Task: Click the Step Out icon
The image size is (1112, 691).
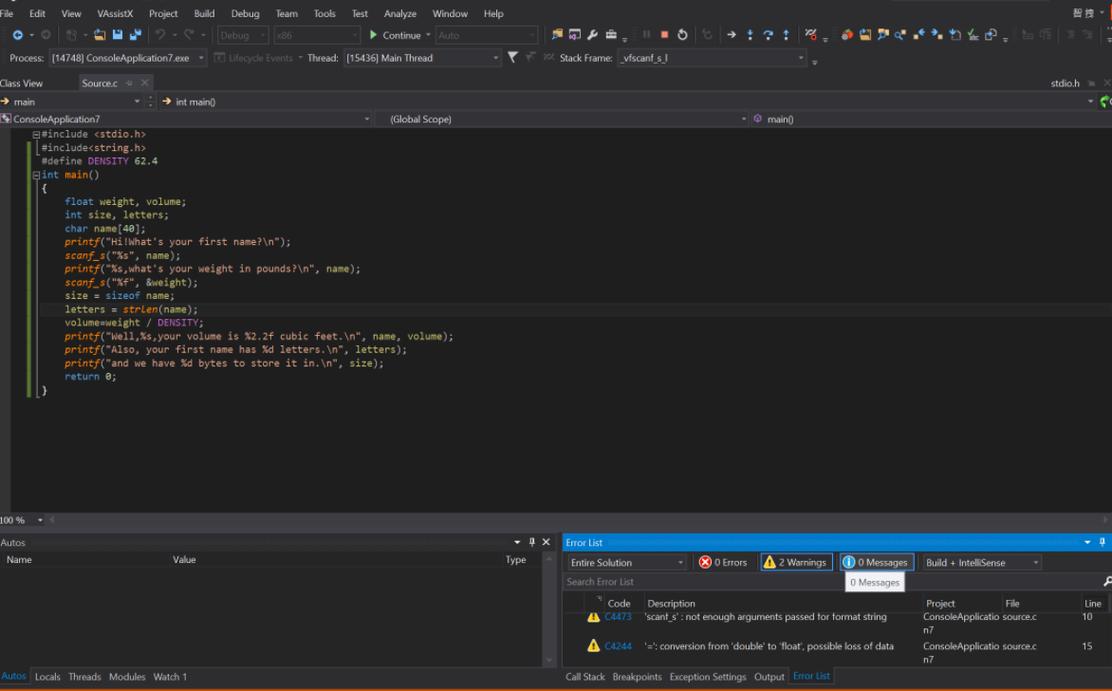Action: coord(786,35)
